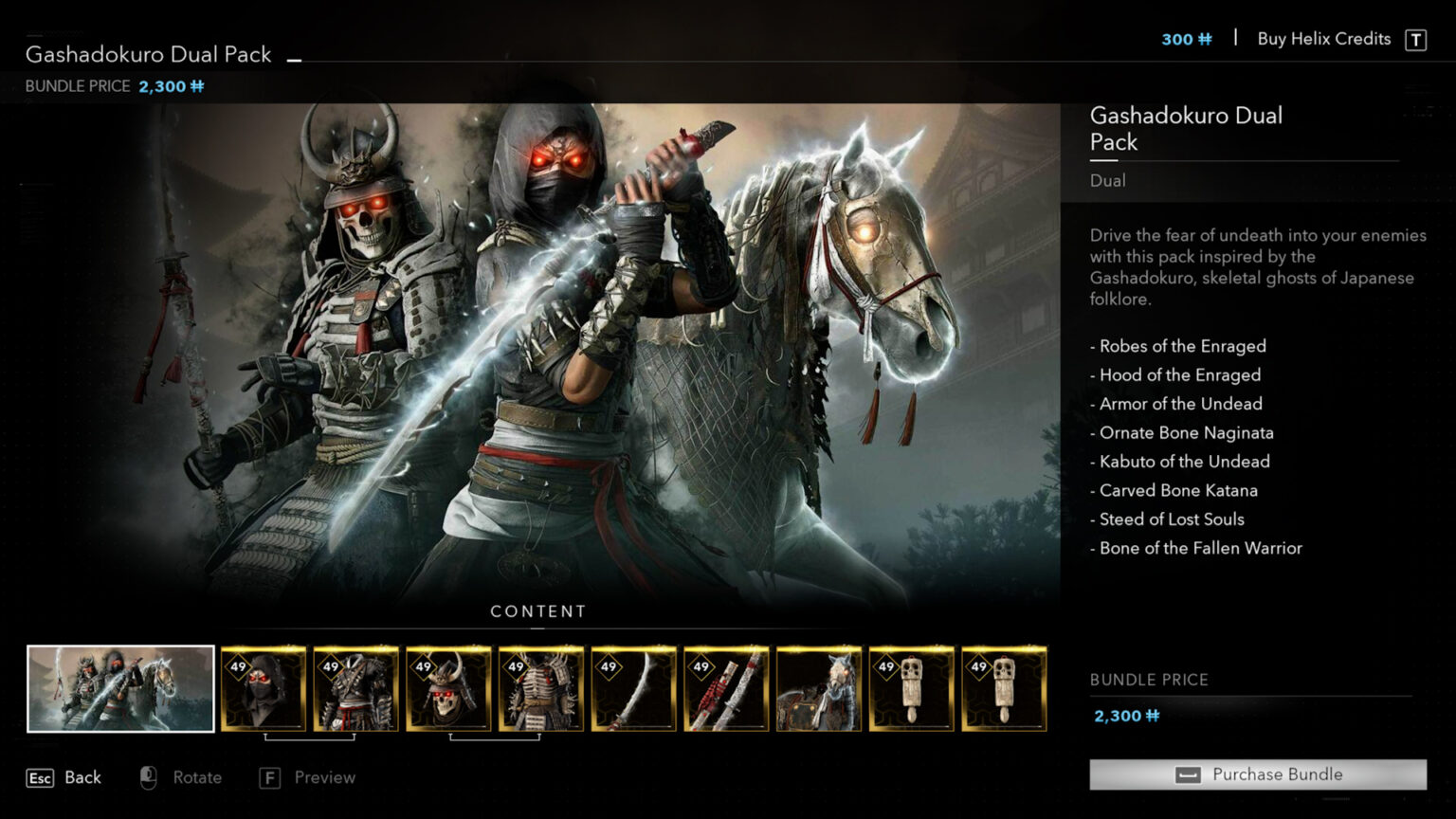Click Buy Helix Credits

coord(1323,39)
